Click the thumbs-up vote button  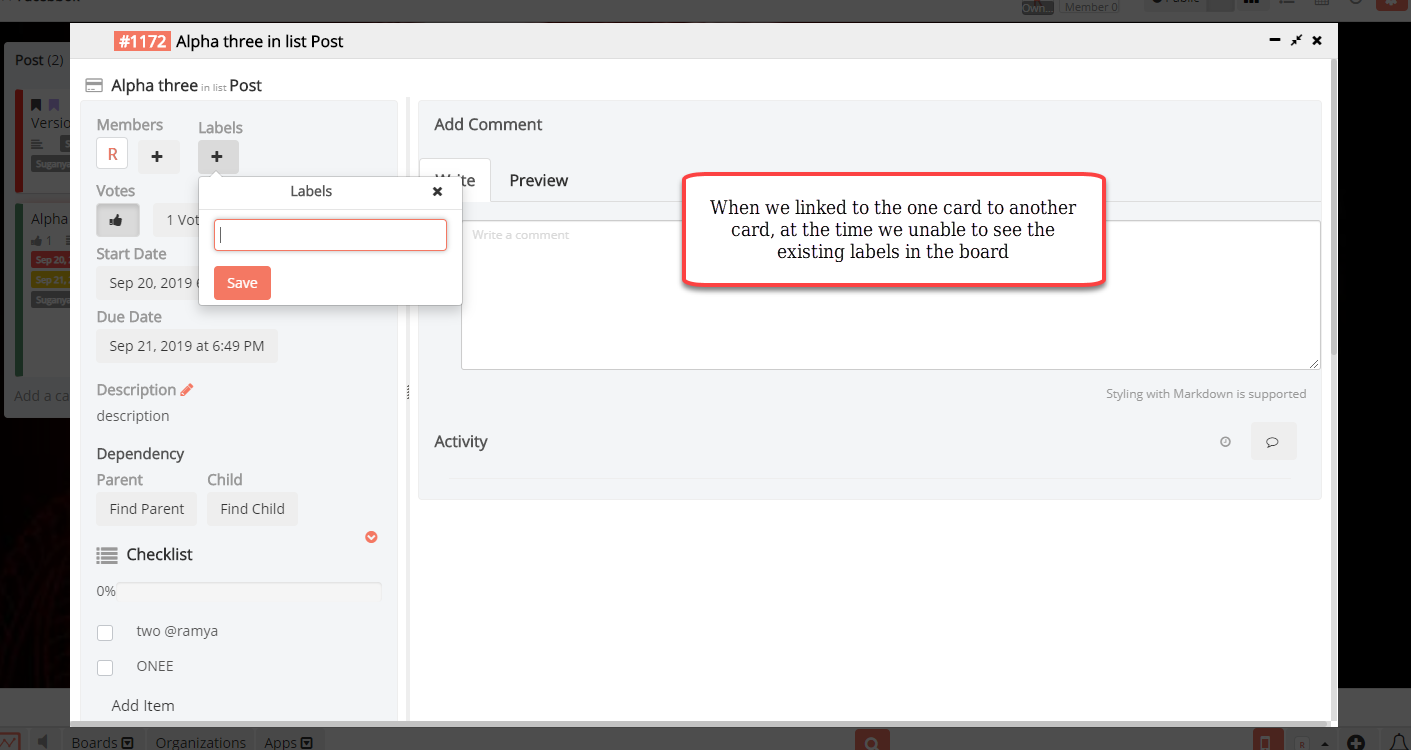click(x=118, y=220)
